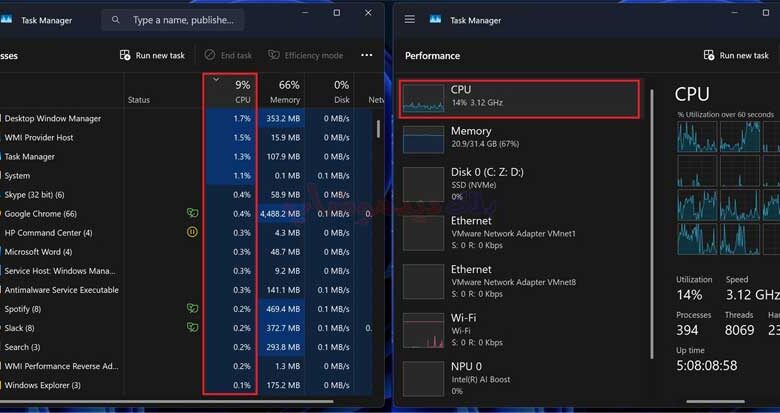Click the Memory mini graph thumbnail in sidebar
780x413 pixels.
click(423, 139)
